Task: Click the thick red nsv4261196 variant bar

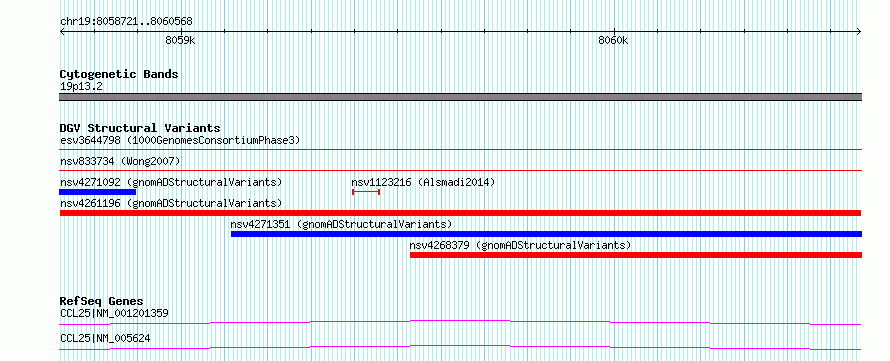Action: pos(460,213)
